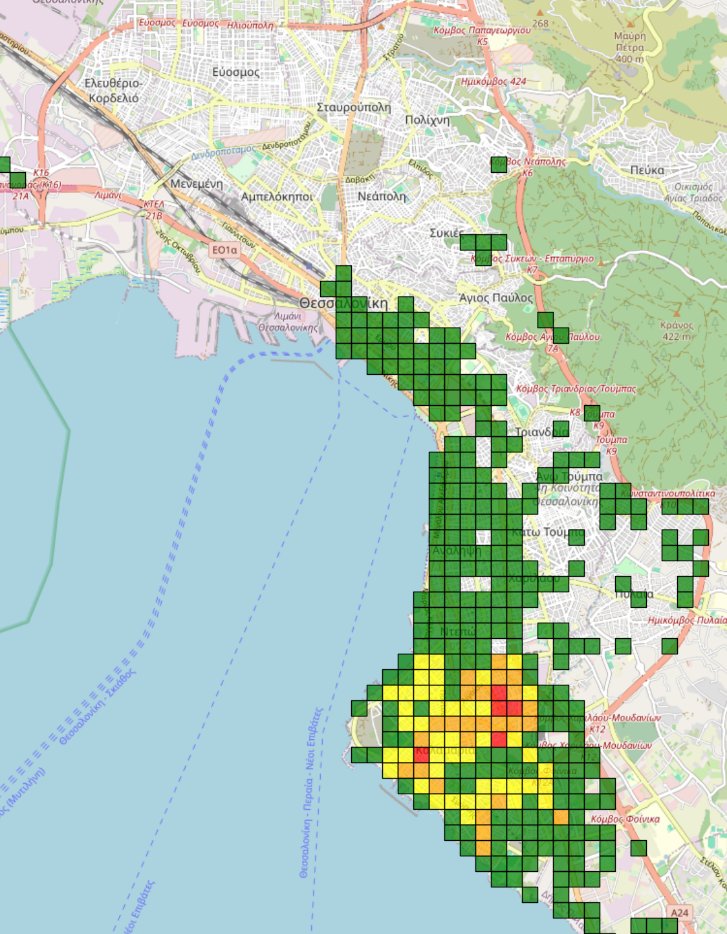Screen dimensions: 727x934
Task: Click the Οικισμός Αγίας Τριάδος label
Action: [694, 192]
